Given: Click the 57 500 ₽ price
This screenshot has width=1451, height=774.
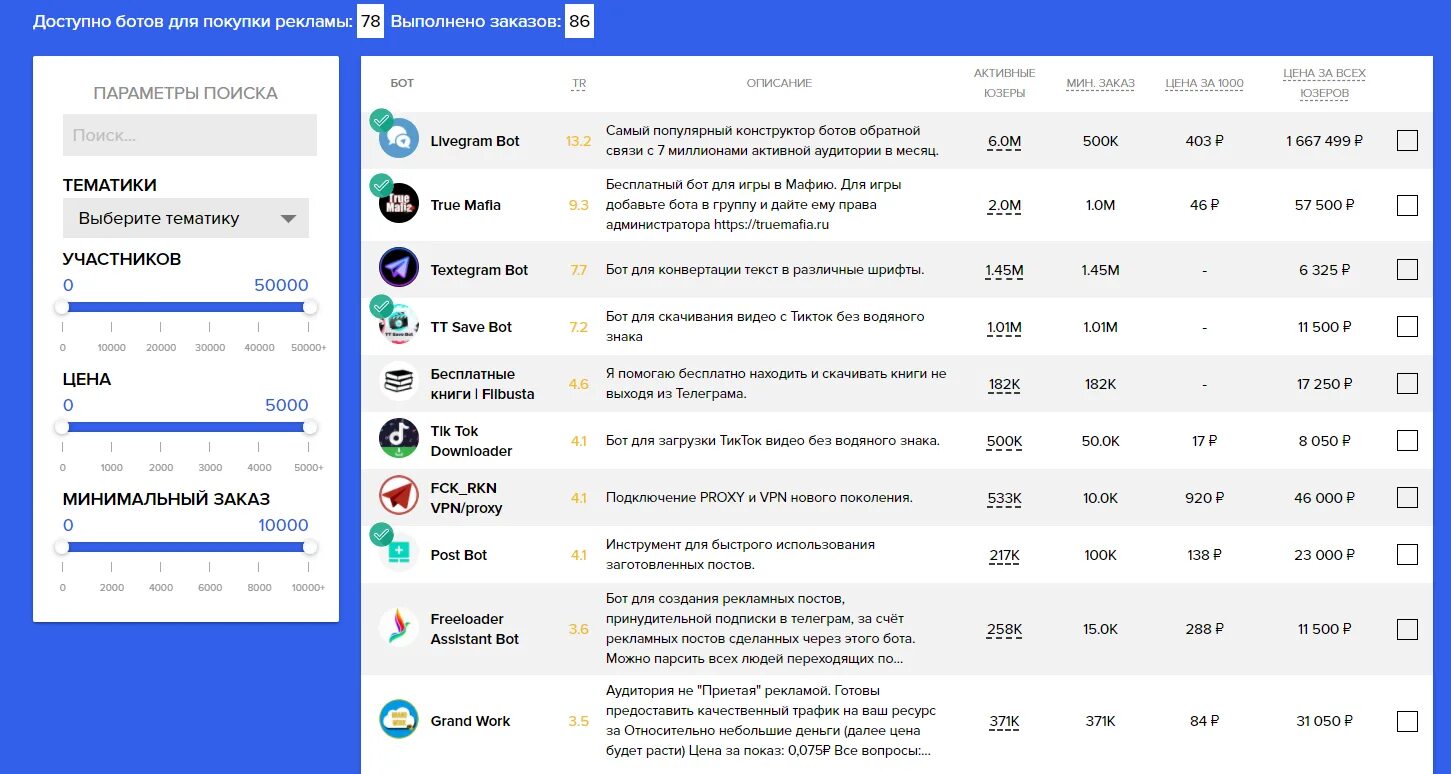Looking at the screenshot, I should pyautogui.click(x=1324, y=205).
